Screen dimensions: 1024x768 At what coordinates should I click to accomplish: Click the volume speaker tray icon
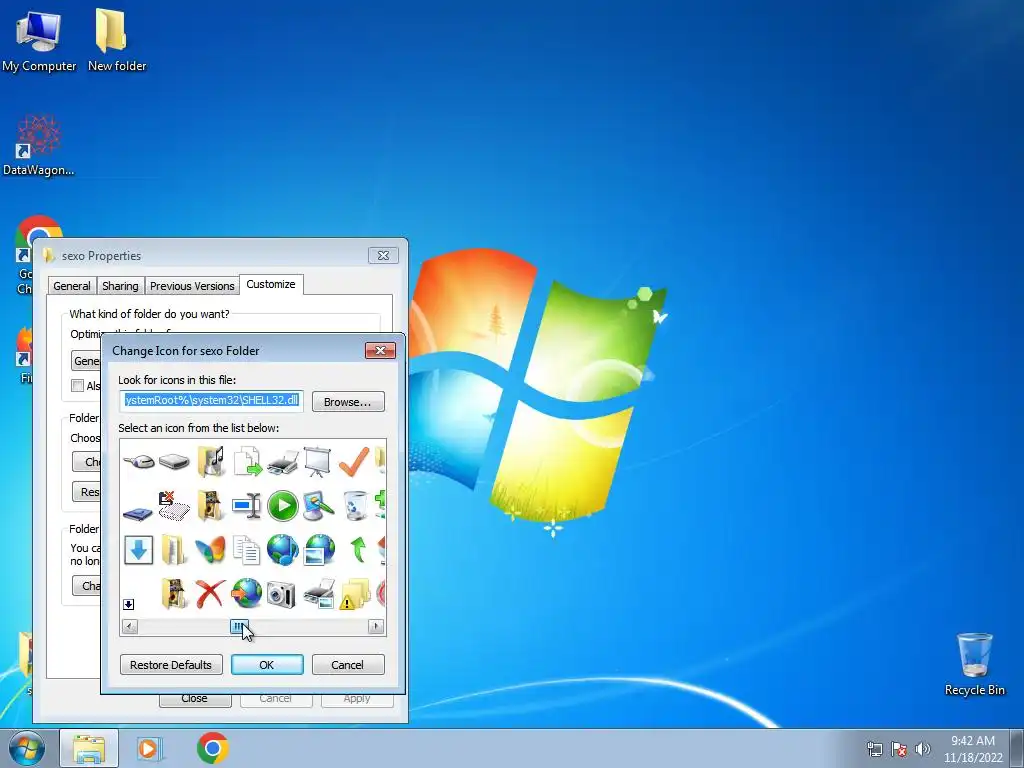(x=922, y=749)
